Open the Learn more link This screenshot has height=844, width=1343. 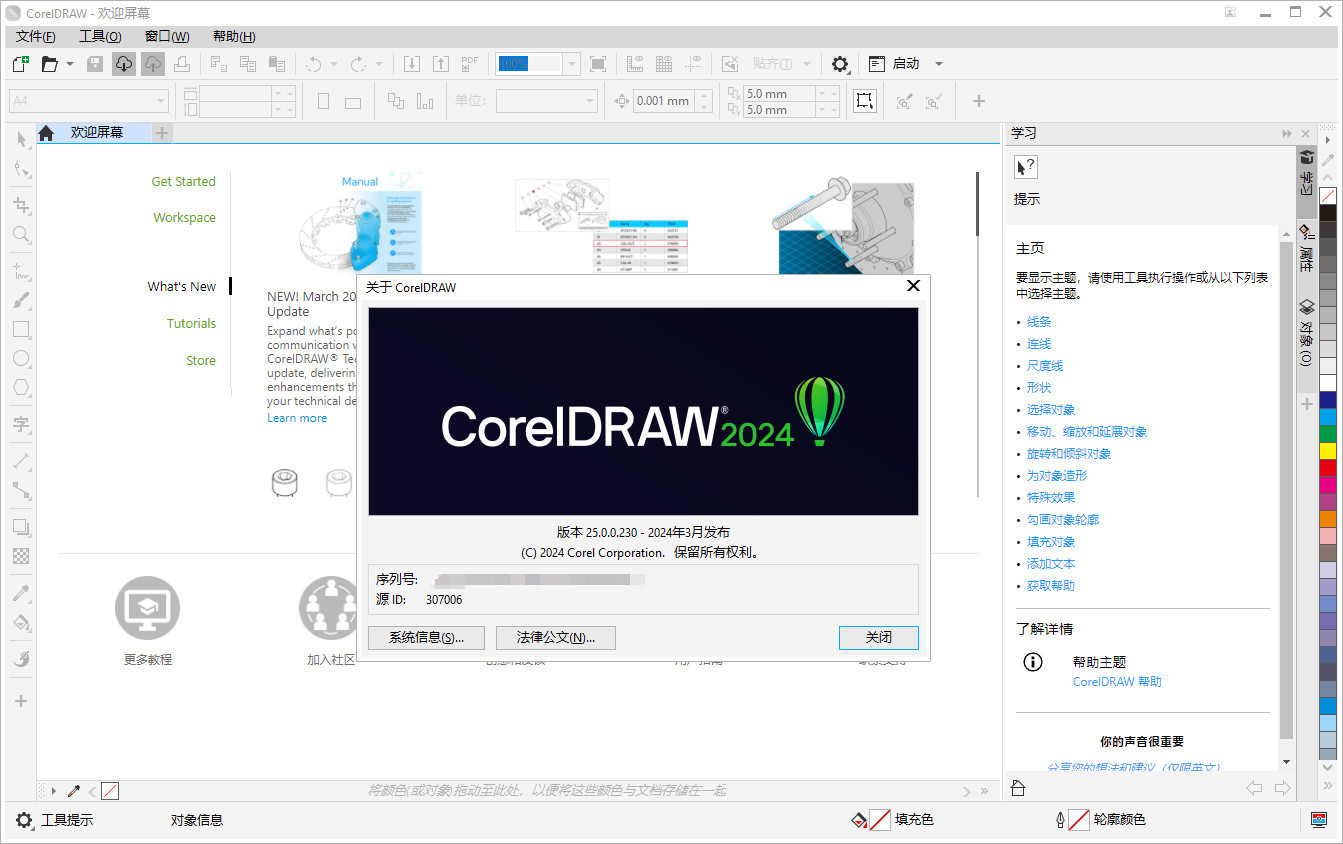[x=297, y=418]
